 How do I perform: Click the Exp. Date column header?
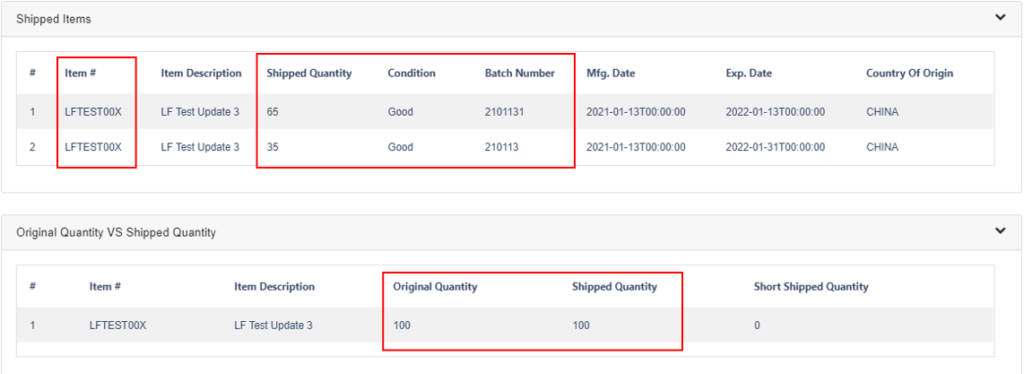748,73
